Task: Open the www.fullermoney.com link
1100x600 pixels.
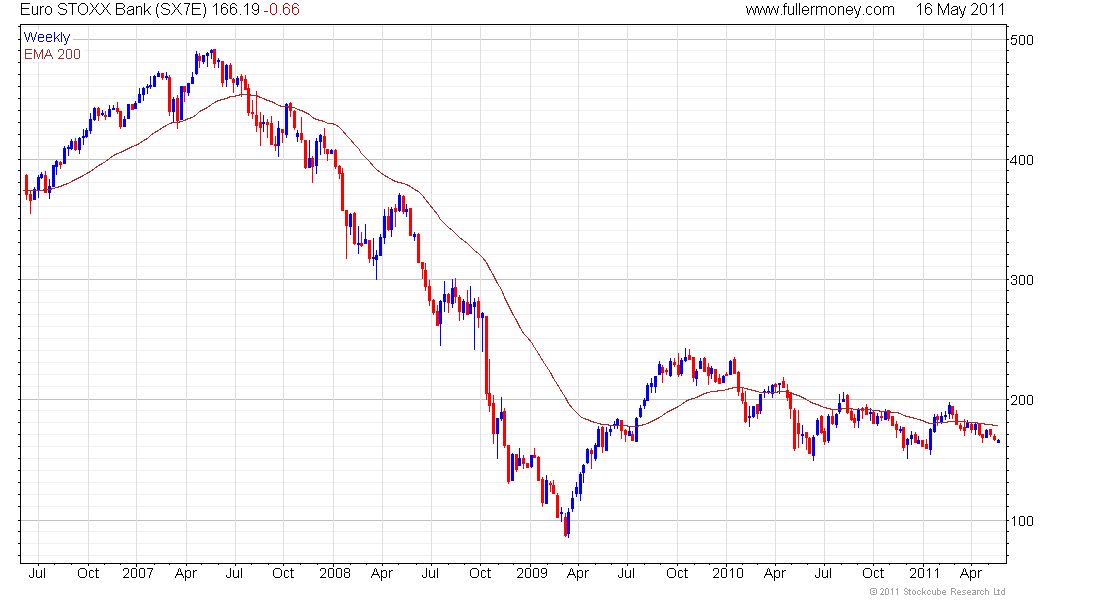Action: coord(819,10)
